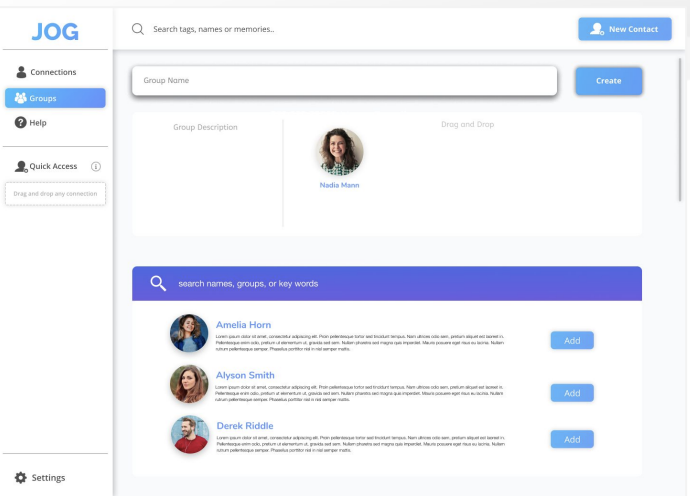Select Nadia Mann's profile photo

pos(339,153)
